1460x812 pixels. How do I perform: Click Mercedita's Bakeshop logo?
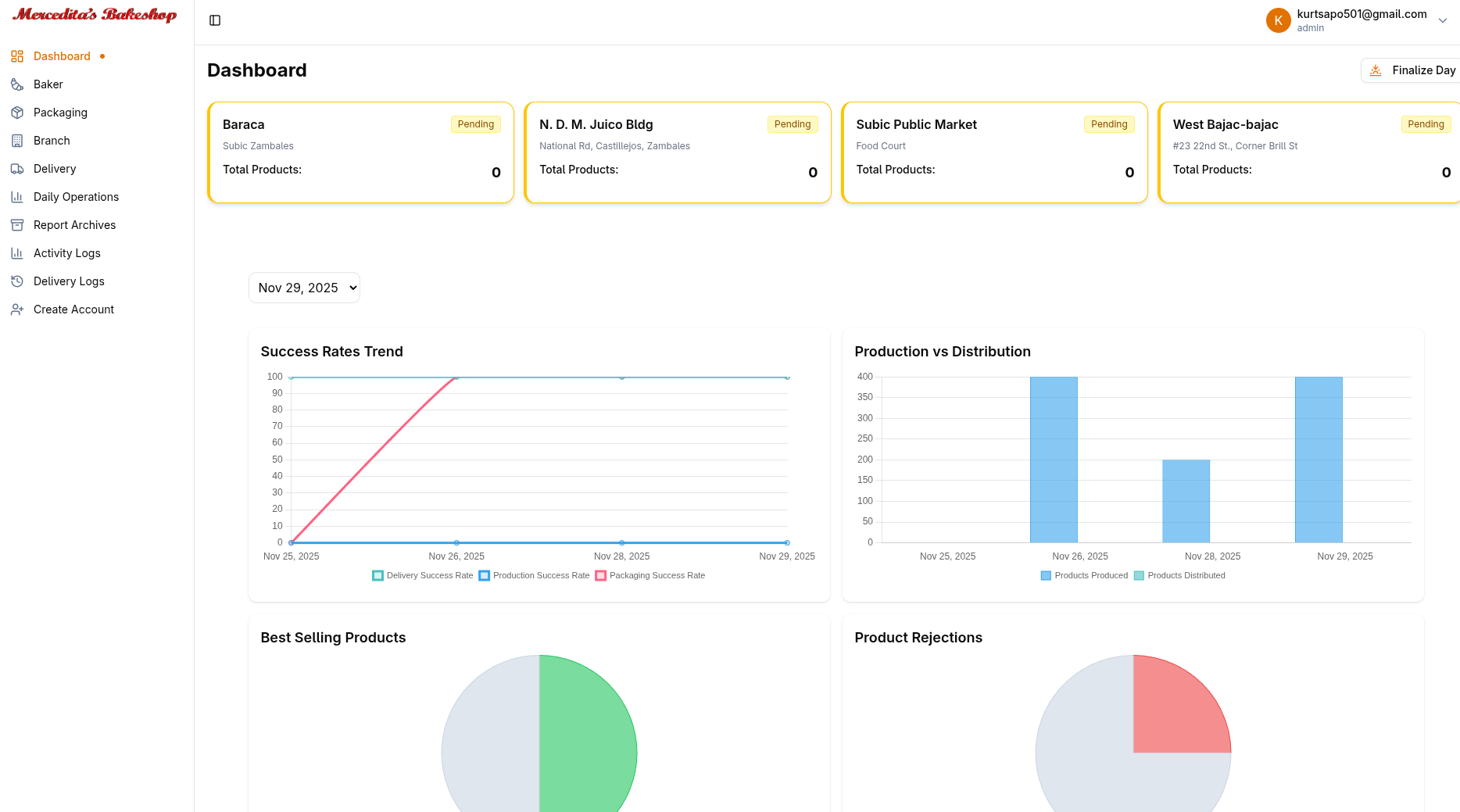[x=95, y=15]
